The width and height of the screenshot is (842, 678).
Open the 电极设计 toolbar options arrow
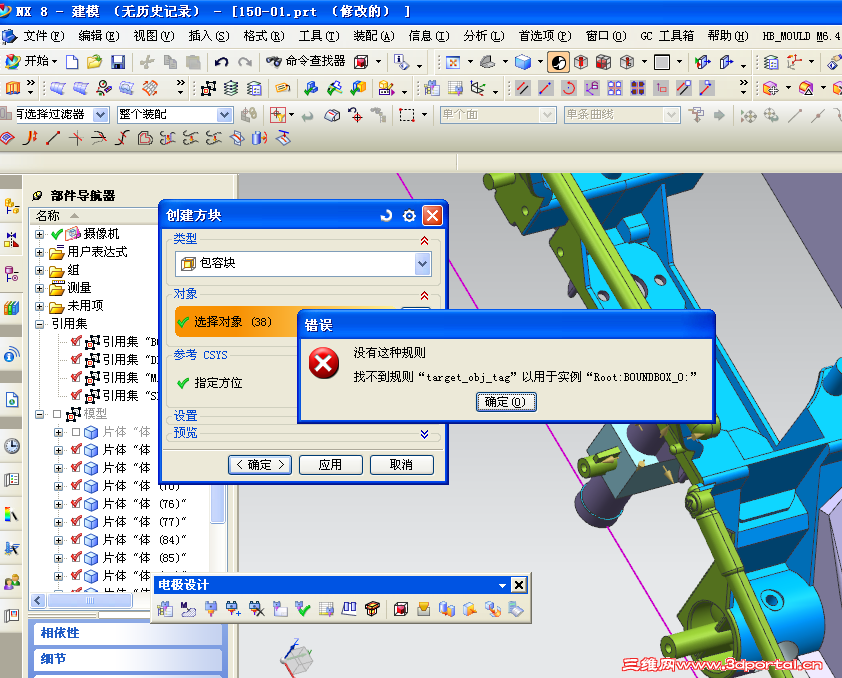coord(502,585)
